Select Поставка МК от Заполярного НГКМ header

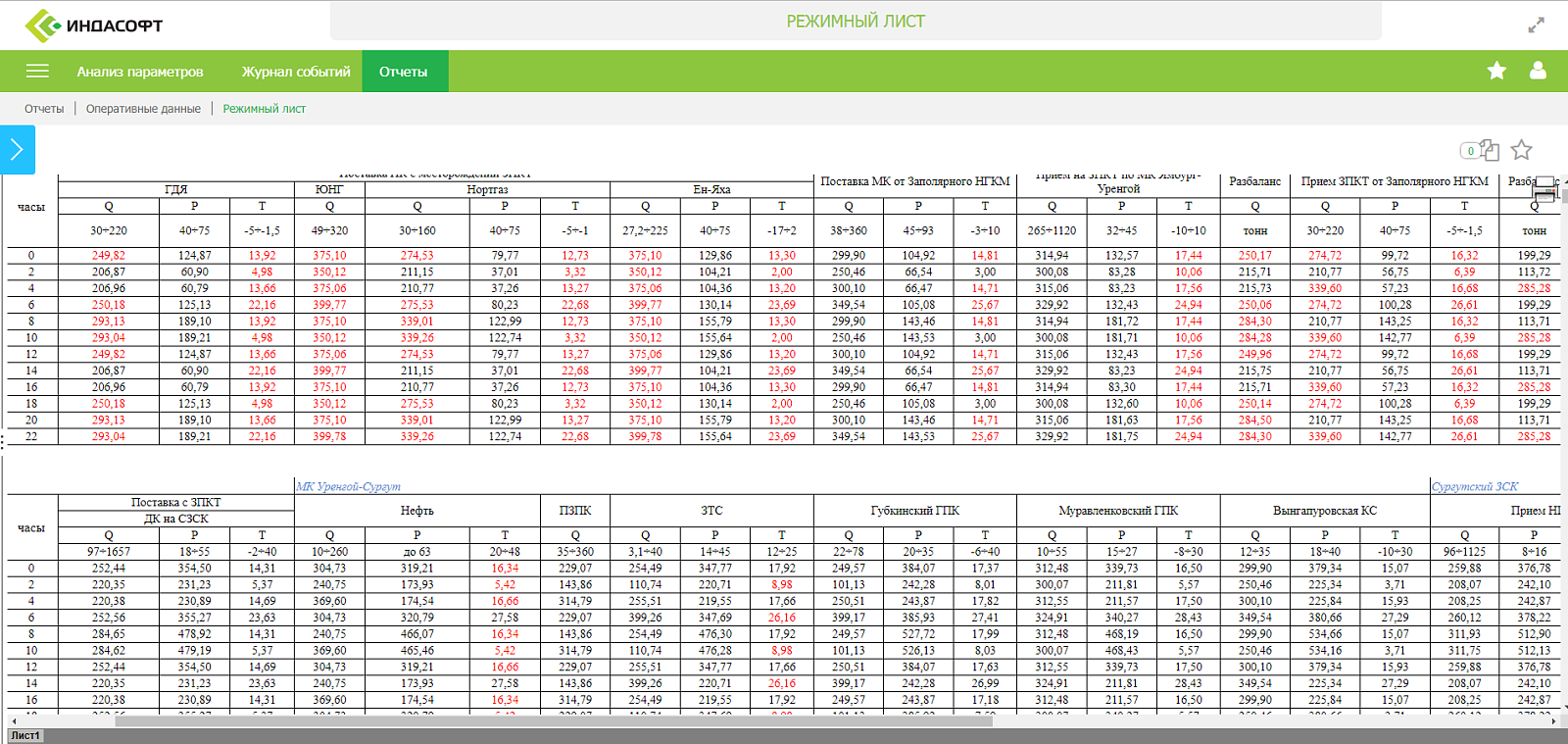[915, 181]
